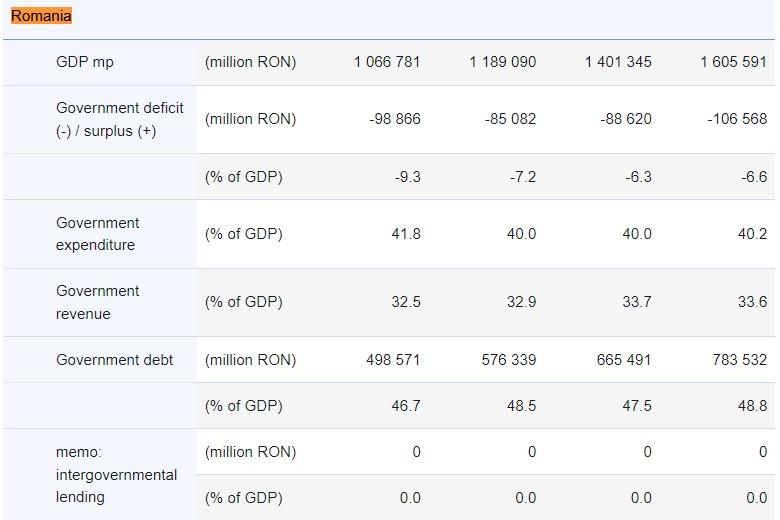The height and width of the screenshot is (520, 780).
Task: Click the debt value 498 571
Action: pyautogui.click(x=394, y=360)
